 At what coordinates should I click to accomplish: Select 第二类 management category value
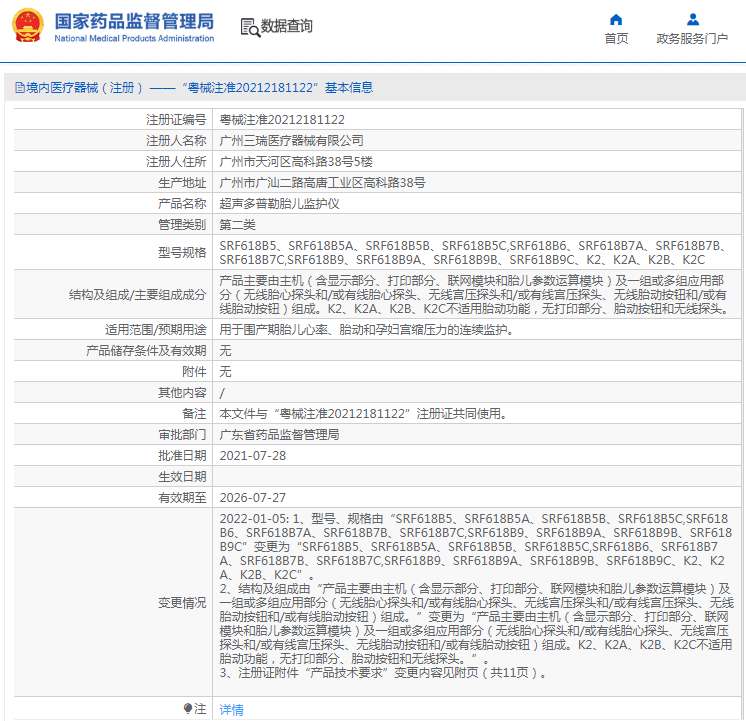point(237,225)
